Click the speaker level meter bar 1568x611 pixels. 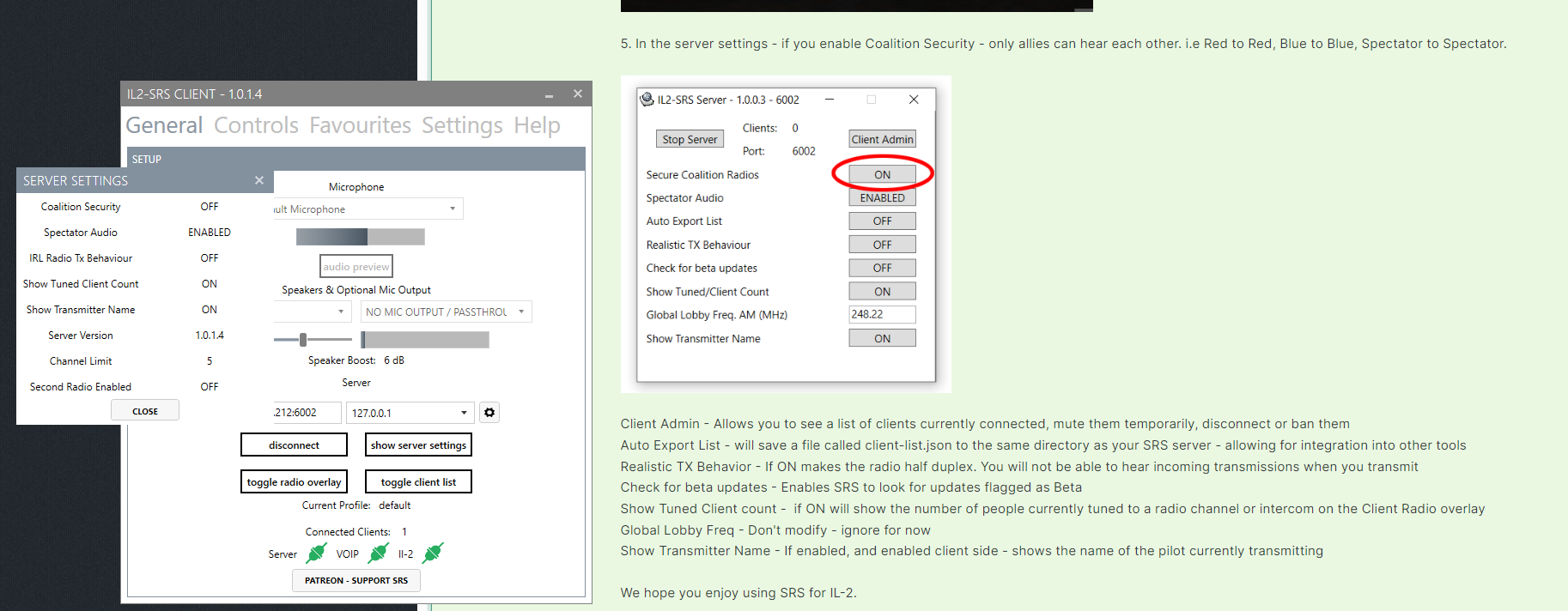[x=425, y=340]
